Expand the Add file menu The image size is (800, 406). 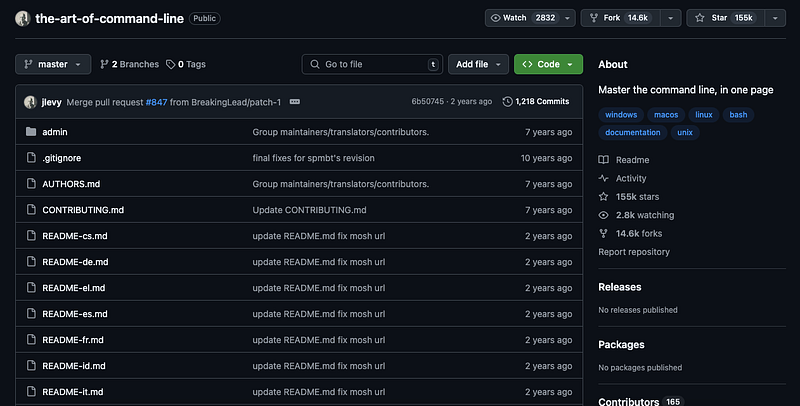tap(479, 64)
